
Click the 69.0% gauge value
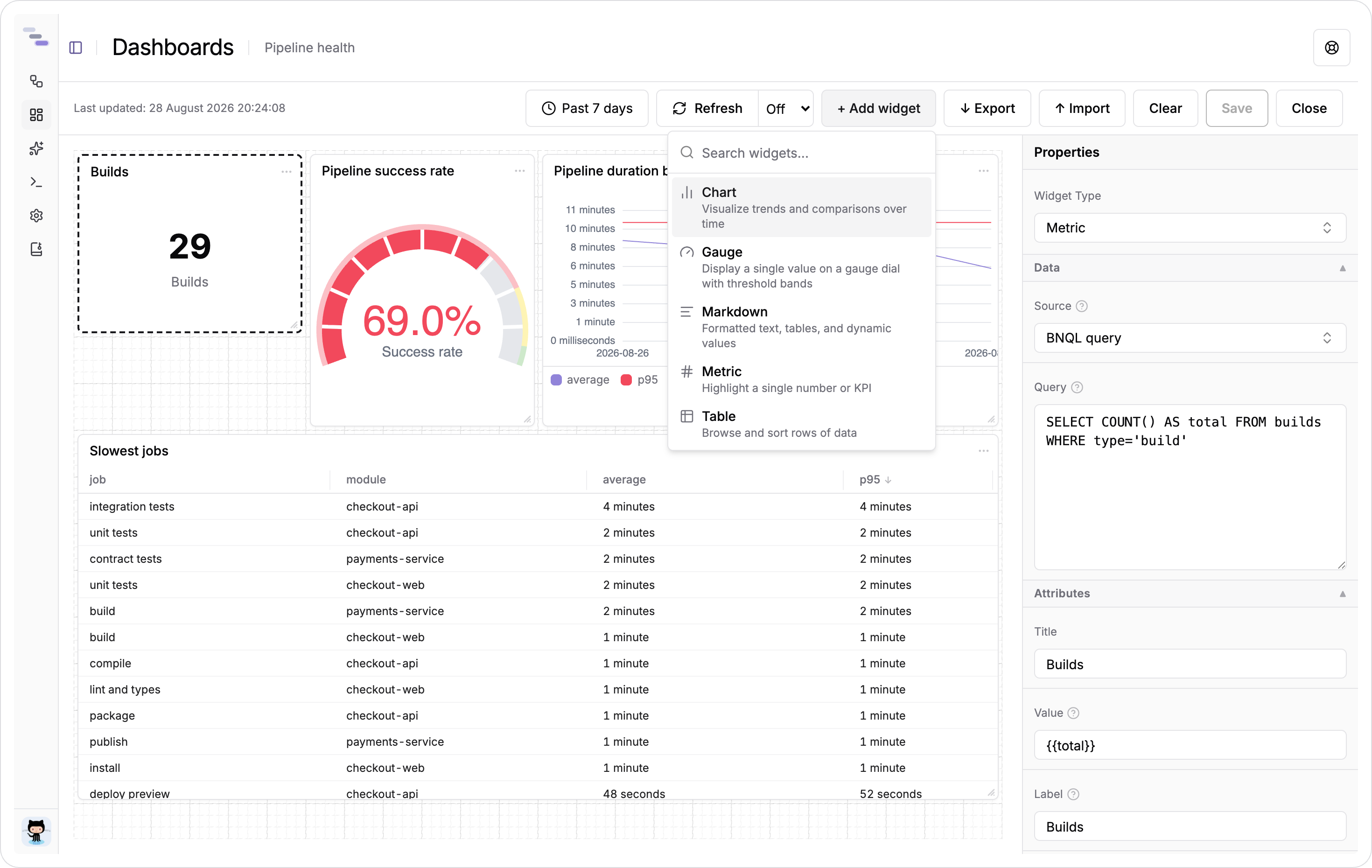(421, 321)
